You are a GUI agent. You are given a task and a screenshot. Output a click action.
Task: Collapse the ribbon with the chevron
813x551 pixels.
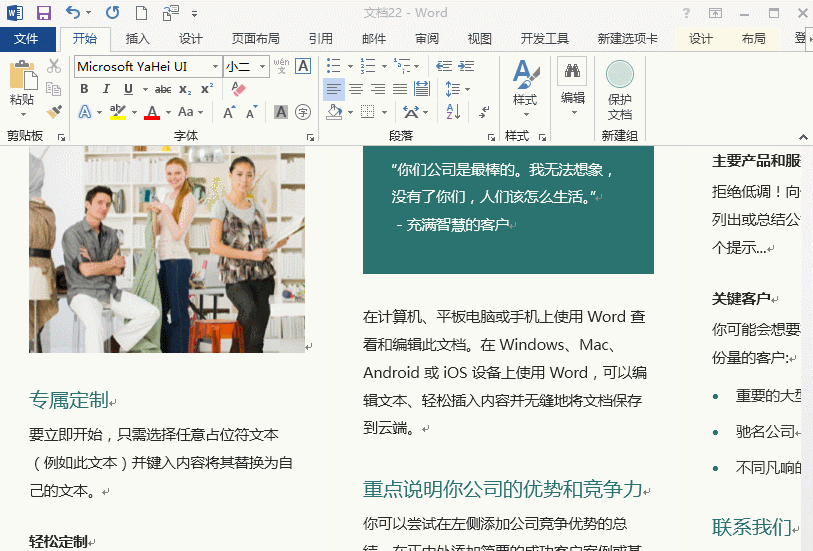[803, 137]
